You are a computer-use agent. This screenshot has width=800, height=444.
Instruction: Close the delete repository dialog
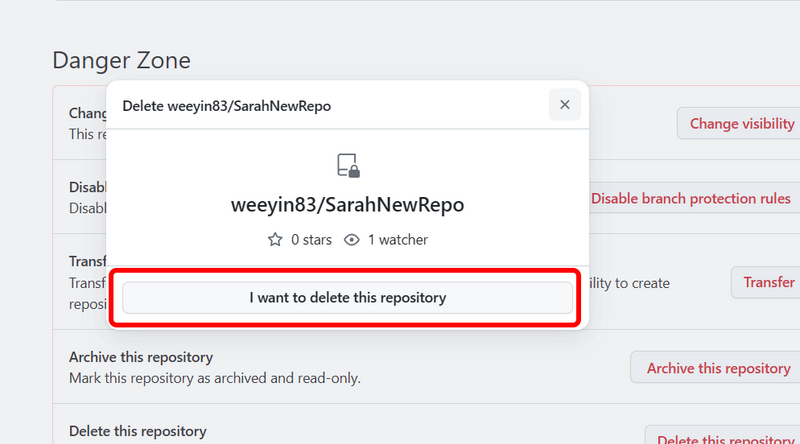pos(564,105)
